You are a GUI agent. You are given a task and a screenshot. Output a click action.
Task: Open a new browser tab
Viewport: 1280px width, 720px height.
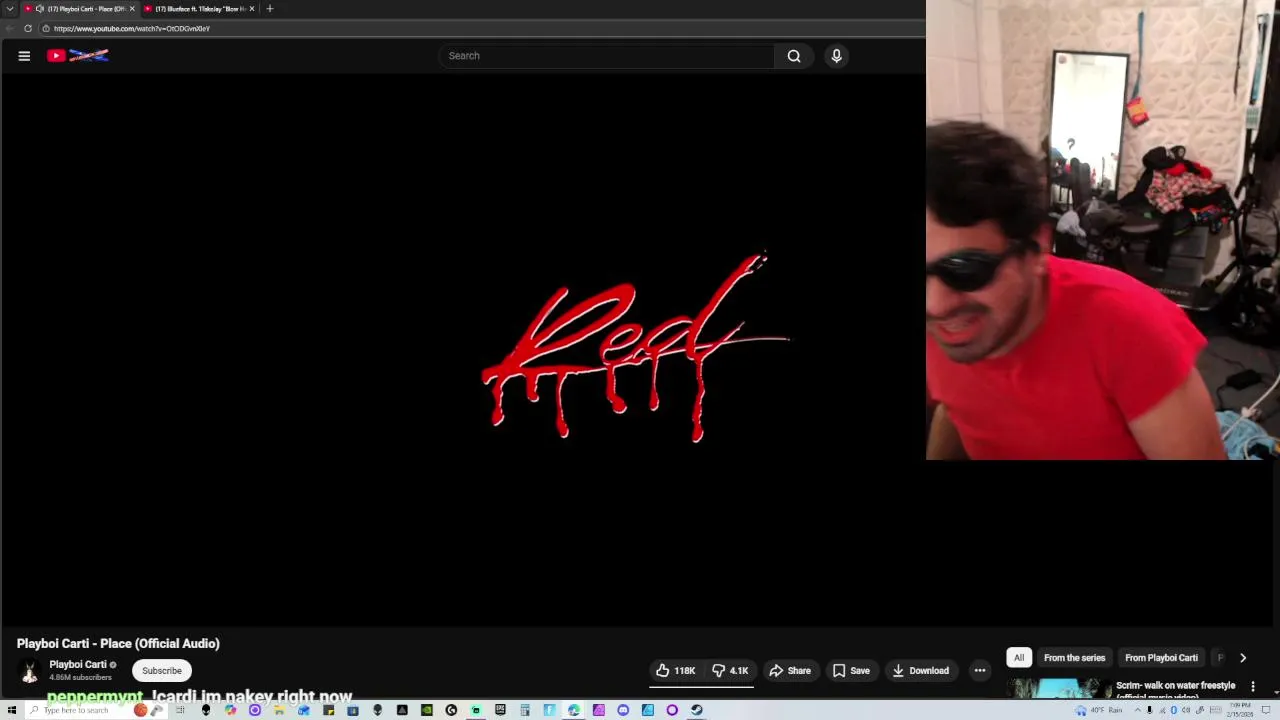click(x=269, y=9)
